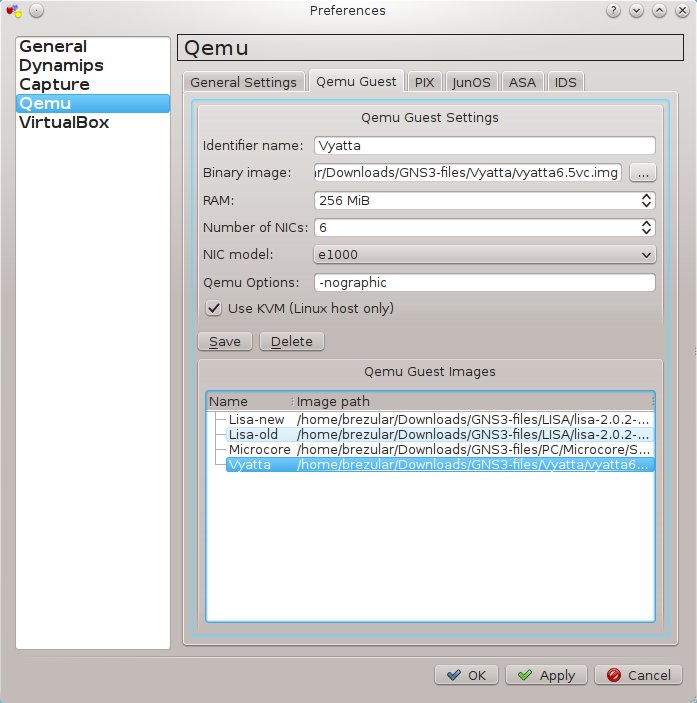Image resolution: width=697 pixels, height=703 pixels.
Task: Click the Save button
Action: [225, 342]
